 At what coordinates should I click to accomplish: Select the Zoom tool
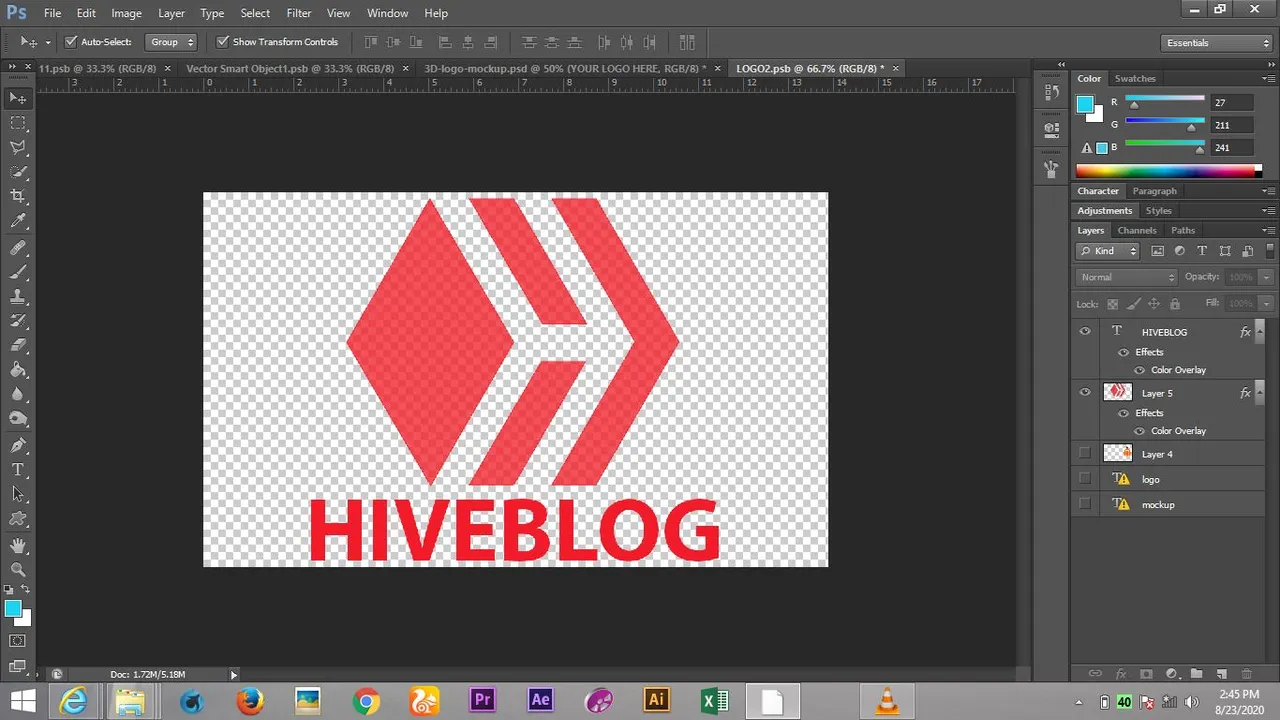pyautogui.click(x=18, y=569)
